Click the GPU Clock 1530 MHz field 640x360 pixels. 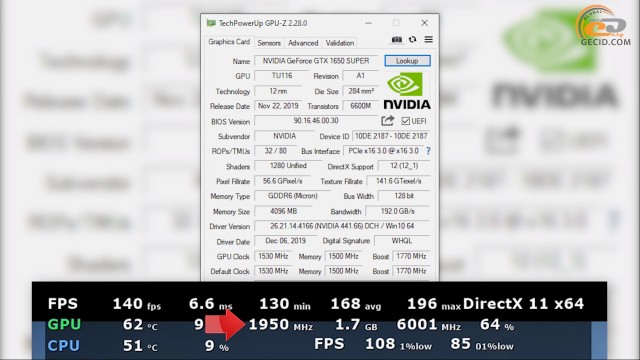pyautogui.click(x=273, y=256)
